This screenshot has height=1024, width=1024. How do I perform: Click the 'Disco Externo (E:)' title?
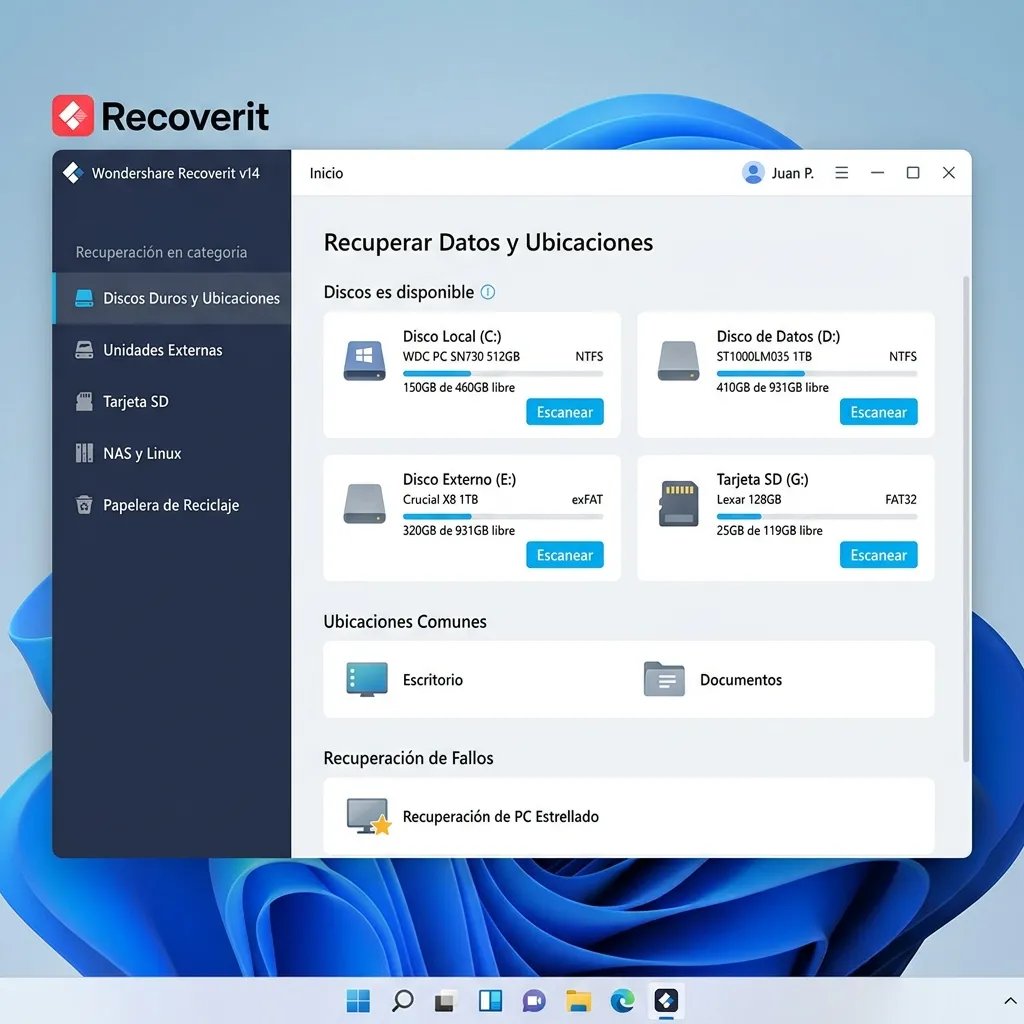tap(459, 479)
